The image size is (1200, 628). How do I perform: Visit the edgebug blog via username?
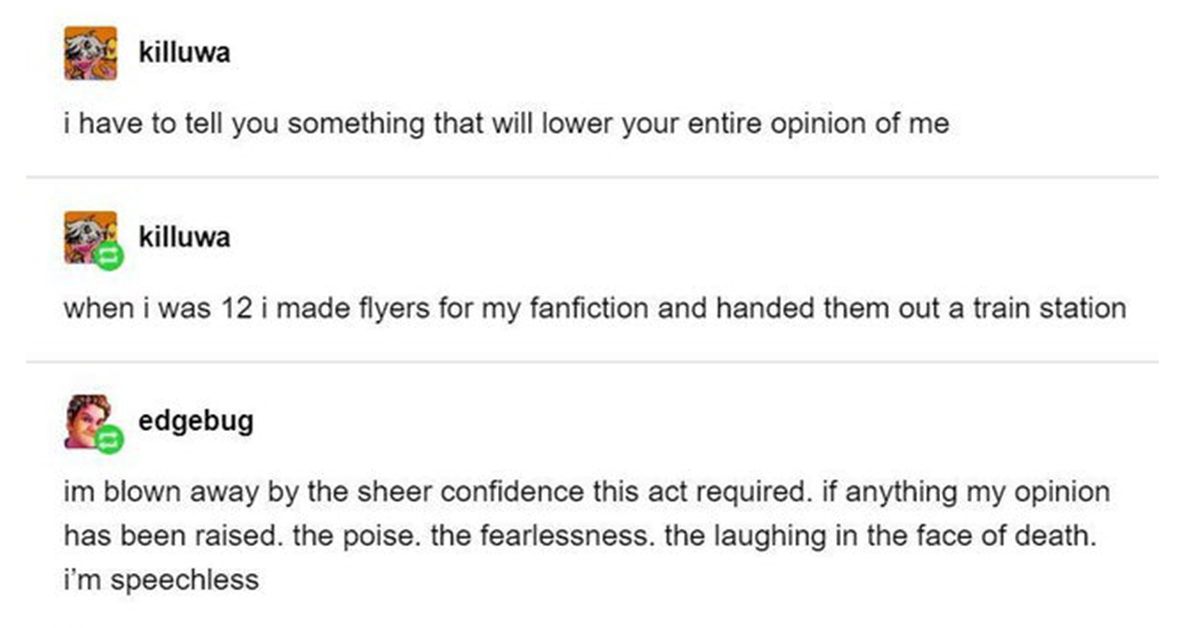coord(196,421)
